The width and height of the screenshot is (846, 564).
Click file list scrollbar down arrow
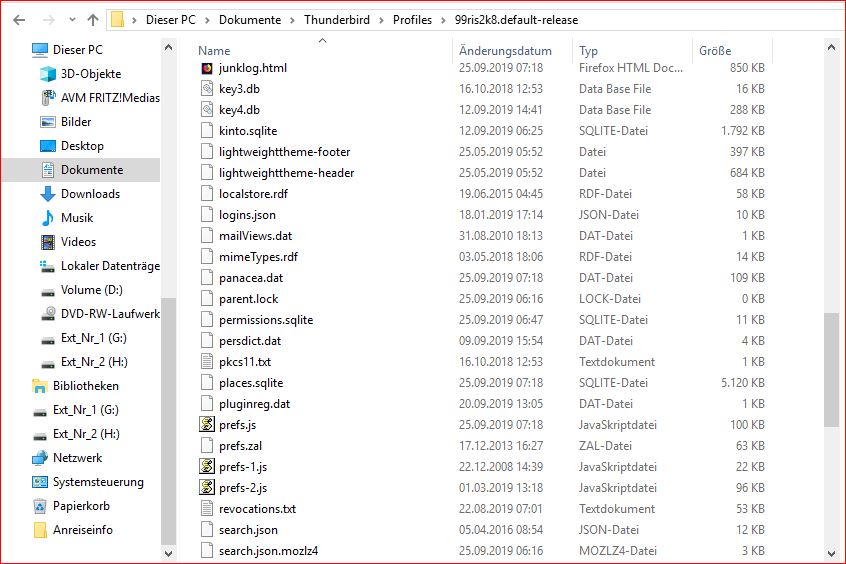coord(831,554)
